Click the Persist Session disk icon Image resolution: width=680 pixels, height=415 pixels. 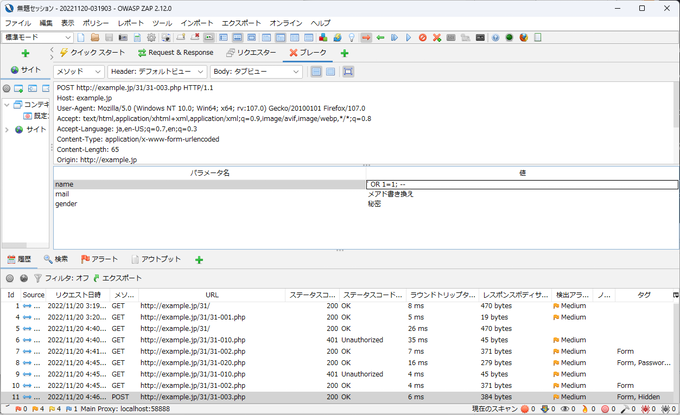pos(109,38)
